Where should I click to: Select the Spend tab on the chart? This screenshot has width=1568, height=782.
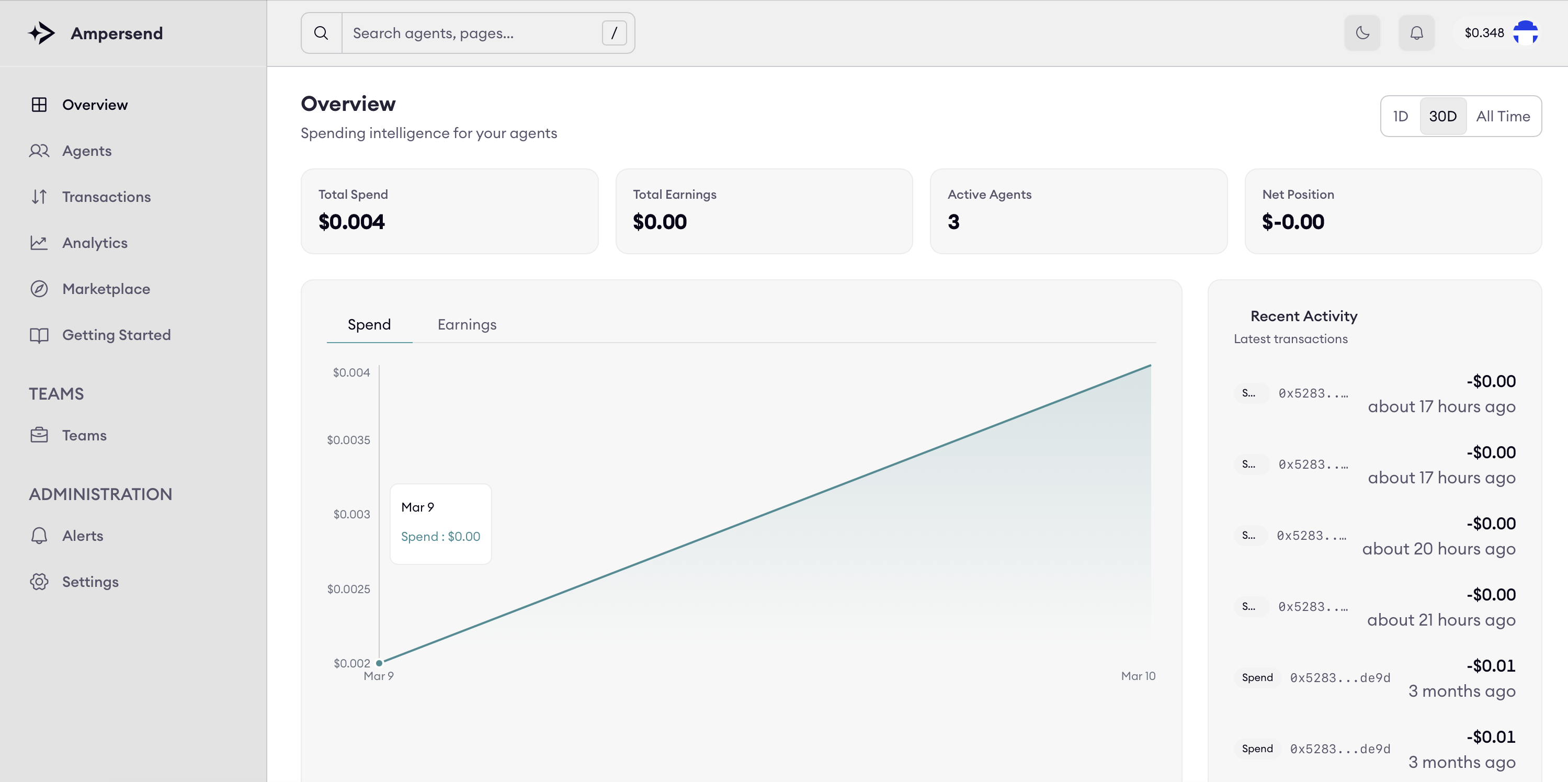[369, 324]
